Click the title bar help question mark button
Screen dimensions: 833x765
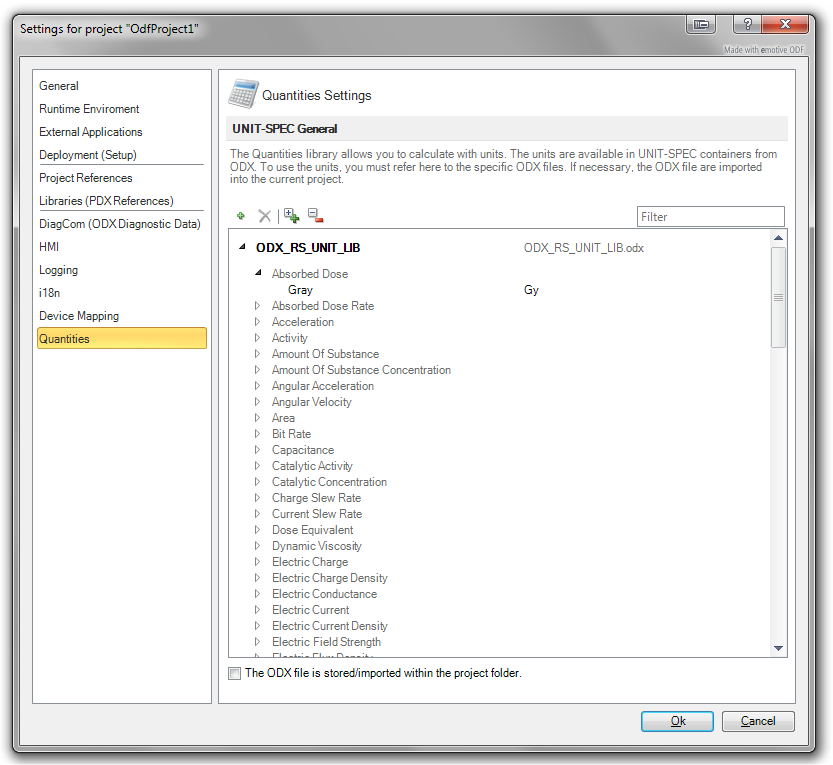[747, 24]
